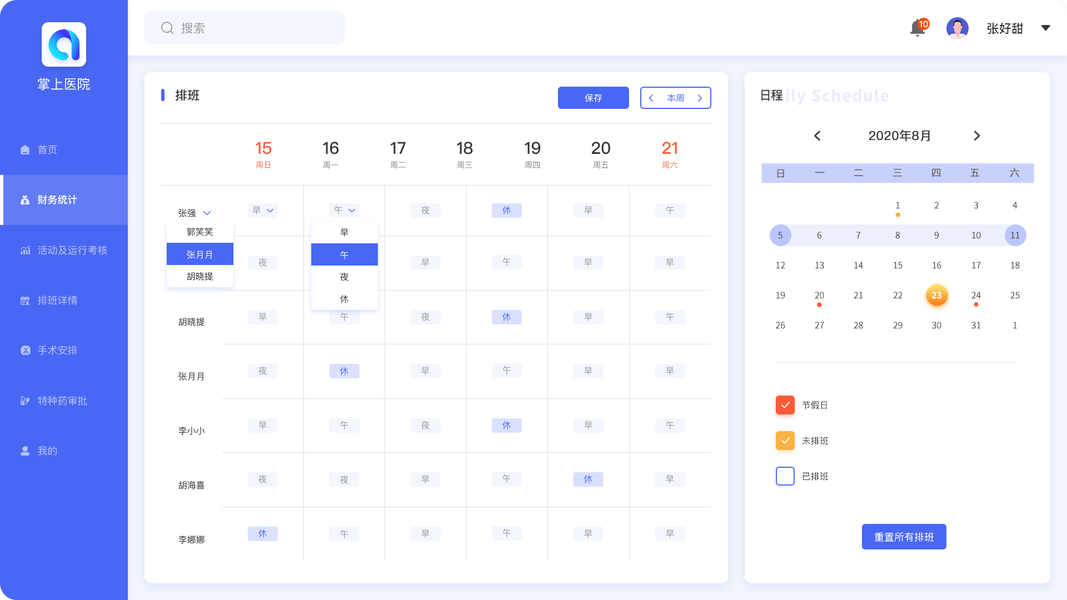This screenshot has width=1067, height=600.
Task: Click the user profile avatar
Action: coord(957,28)
